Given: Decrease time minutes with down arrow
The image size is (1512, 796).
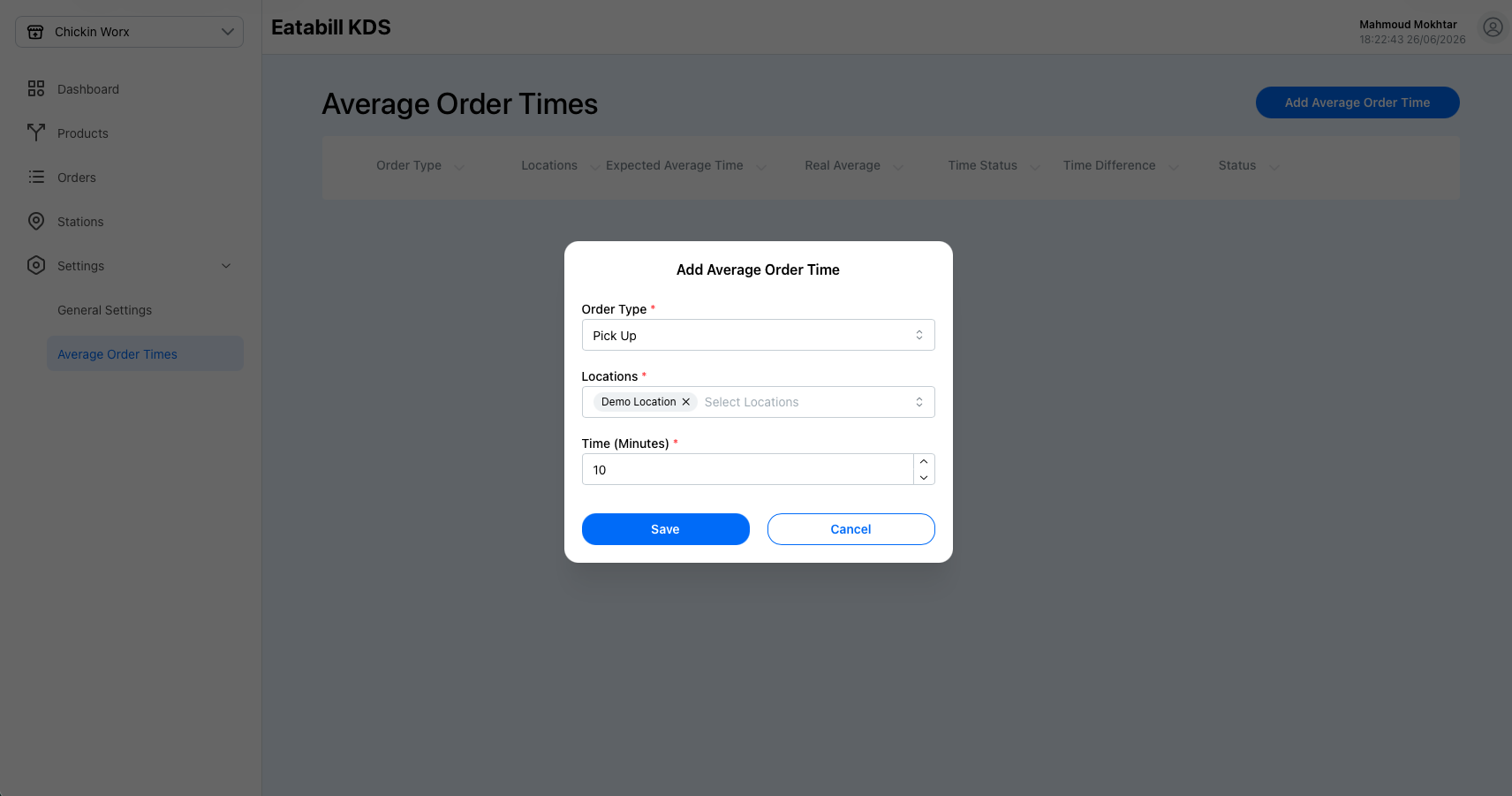Looking at the screenshot, I should pyautogui.click(x=924, y=477).
